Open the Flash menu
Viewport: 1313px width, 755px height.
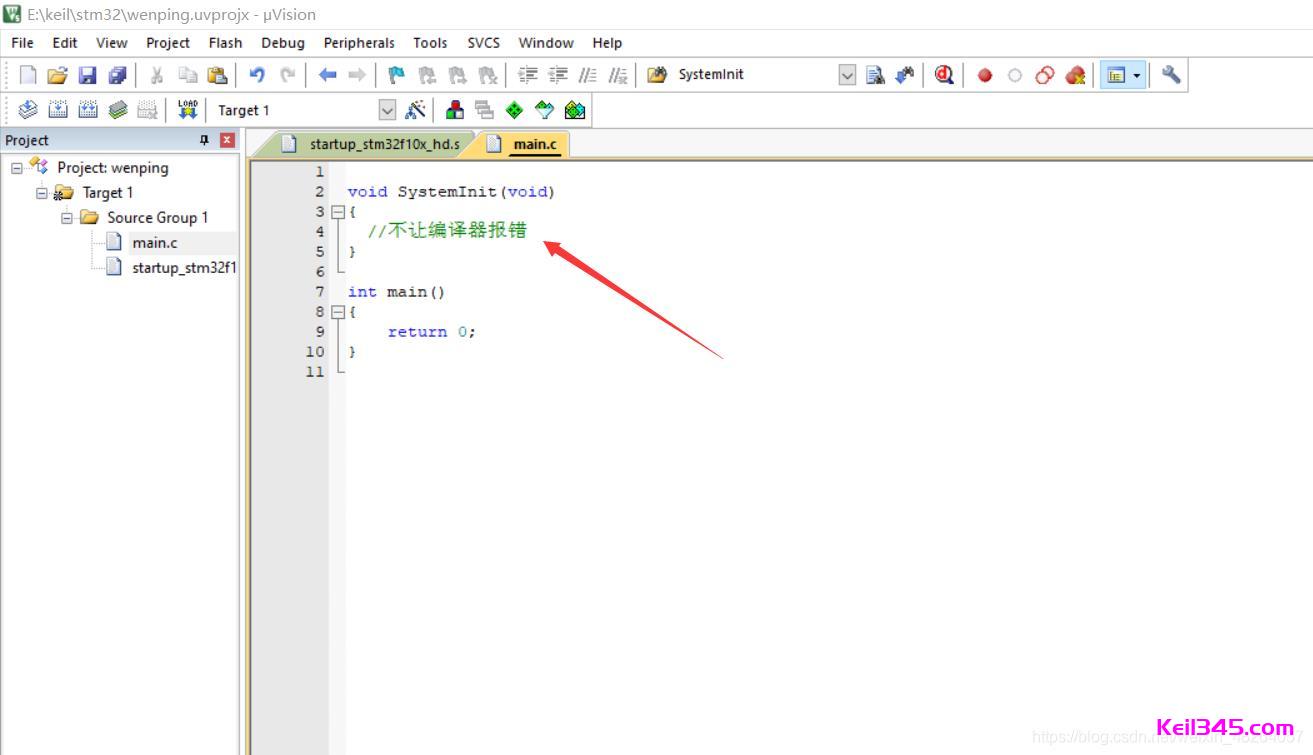[x=226, y=43]
